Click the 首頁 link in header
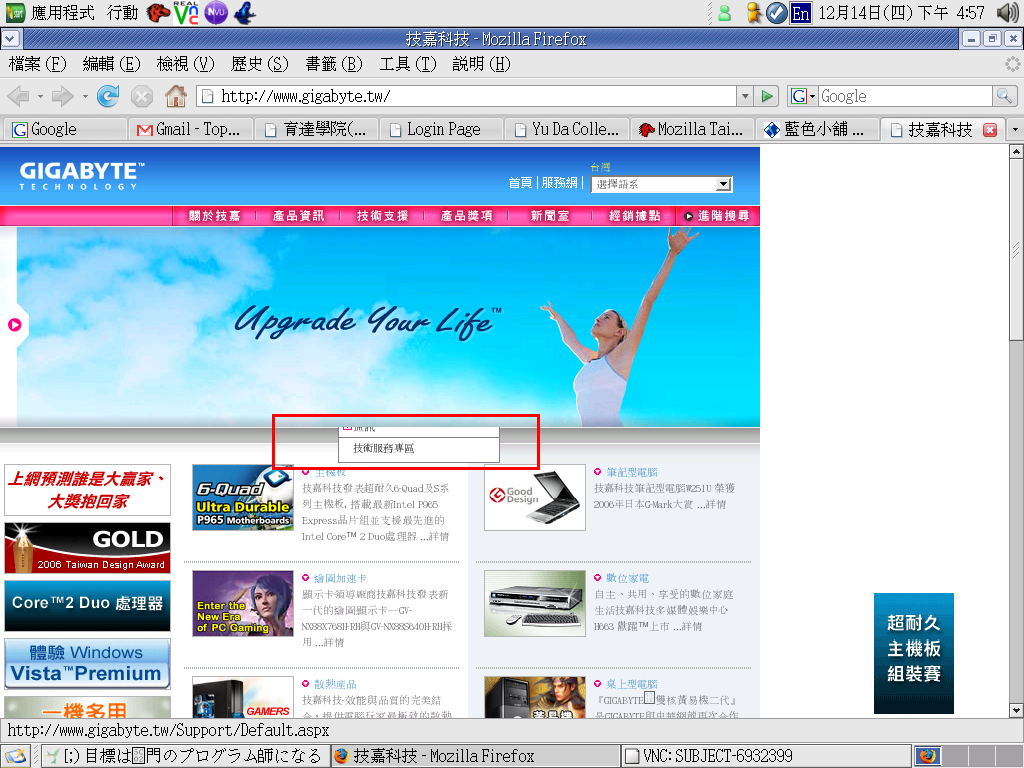Viewport: 1024px width, 768px height. pos(520,183)
